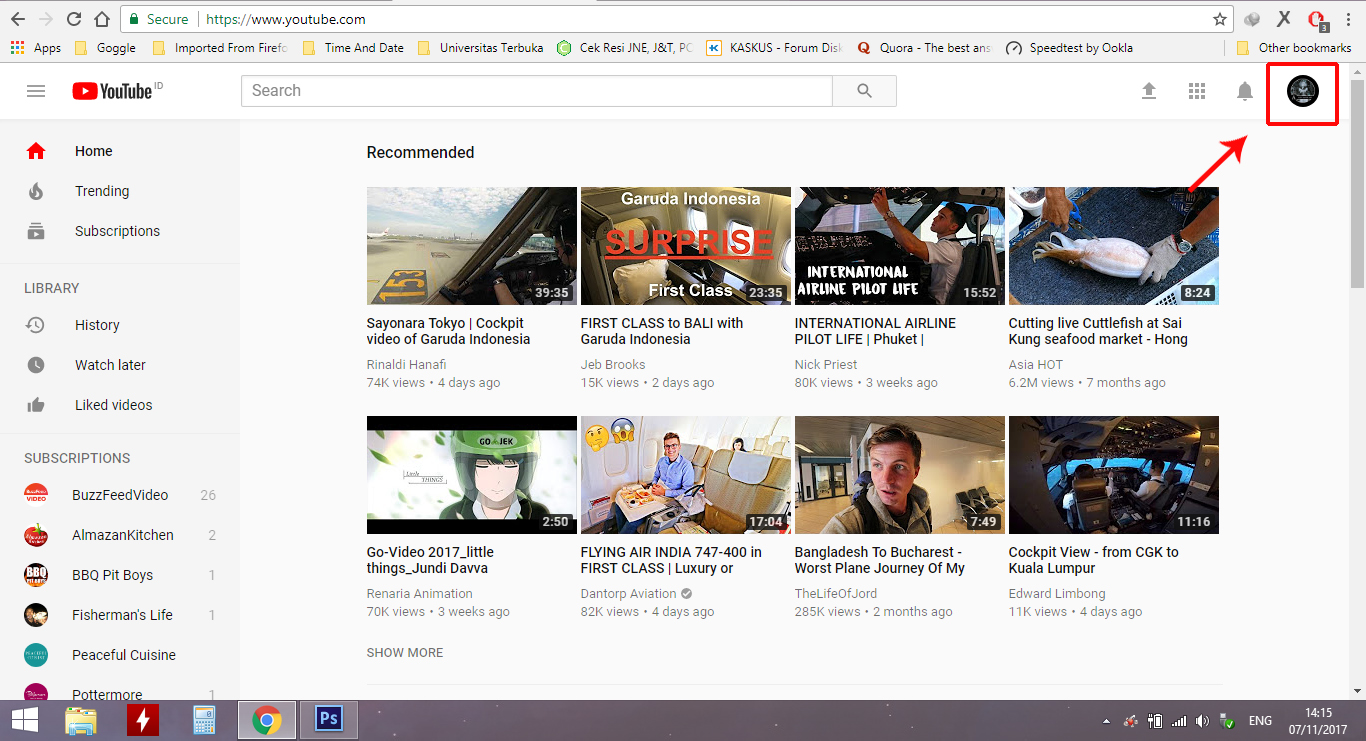The width and height of the screenshot is (1366, 741).
Task: Click the YouTube apps grid icon
Action: tap(1196, 90)
